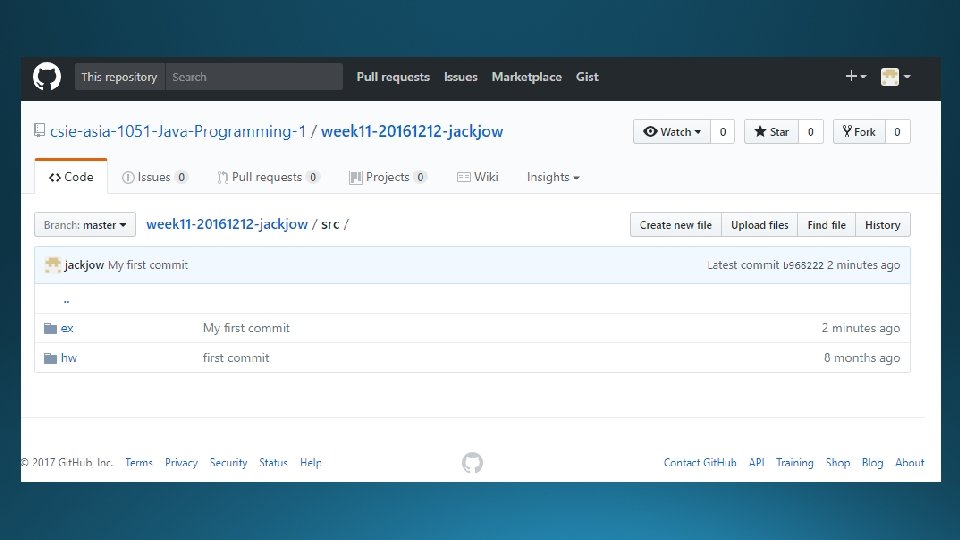The width and height of the screenshot is (960, 540).
Task: Open commit History
Action: point(883,225)
